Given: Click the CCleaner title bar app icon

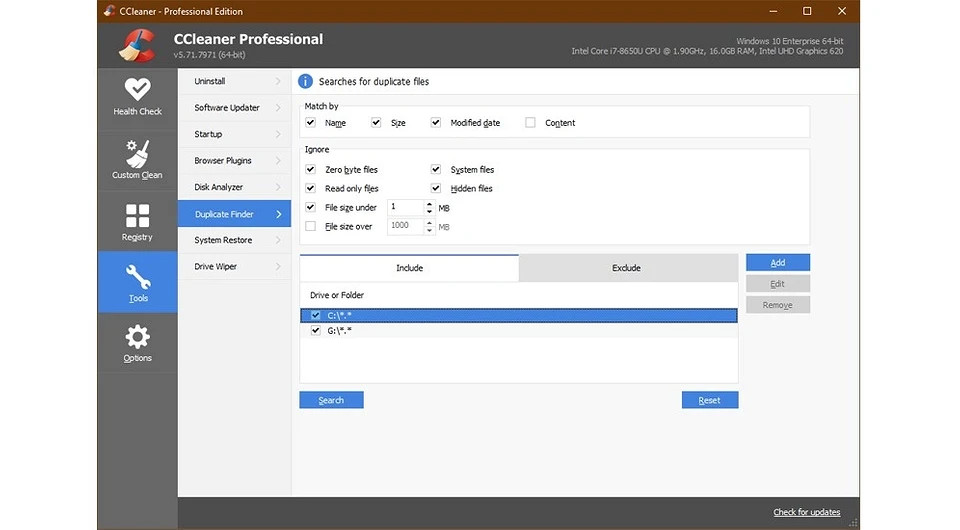Looking at the screenshot, I should (x=110, y=11).
